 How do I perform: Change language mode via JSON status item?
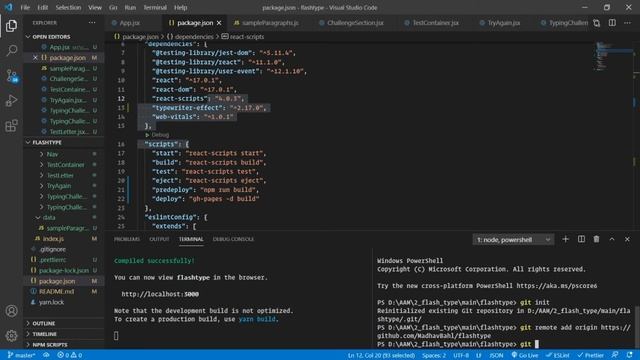[496, 355]
